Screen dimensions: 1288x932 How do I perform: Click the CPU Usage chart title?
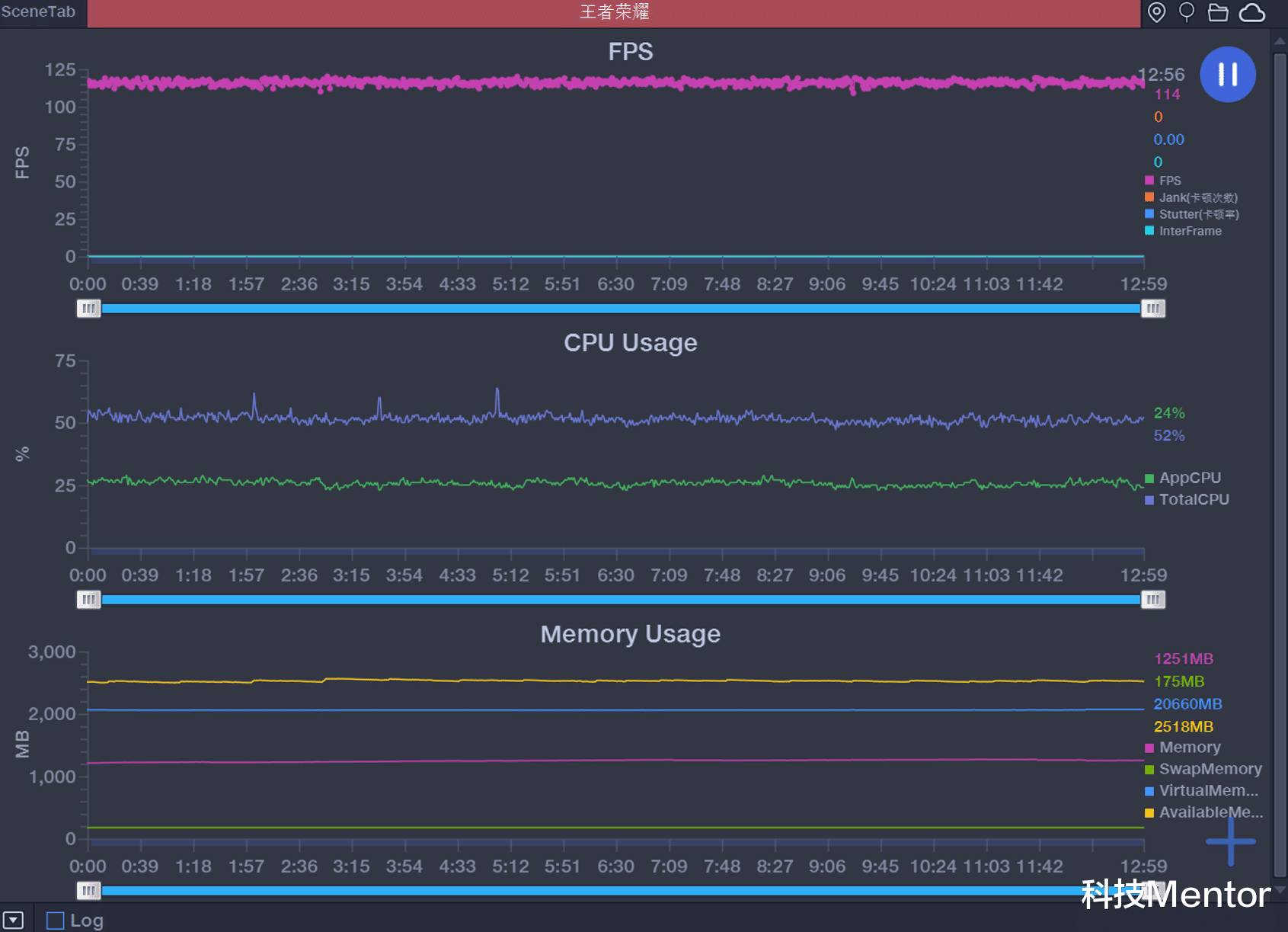point(631,343)
